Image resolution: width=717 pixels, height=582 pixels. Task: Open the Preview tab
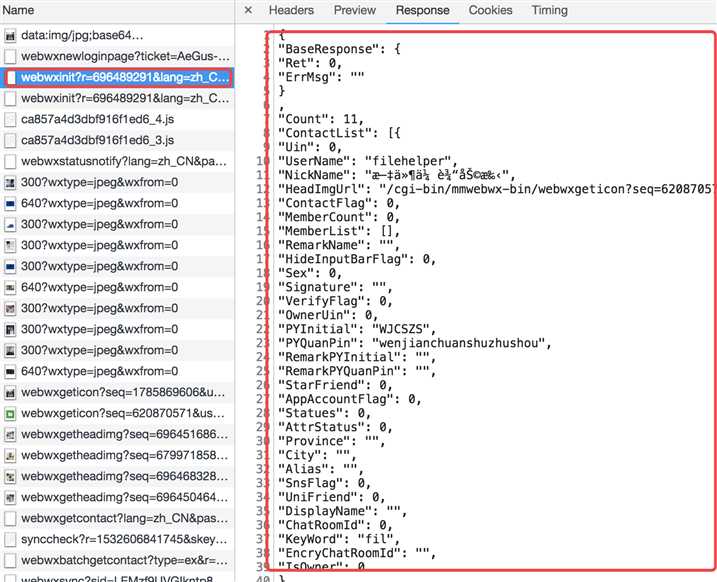[355, 10]
